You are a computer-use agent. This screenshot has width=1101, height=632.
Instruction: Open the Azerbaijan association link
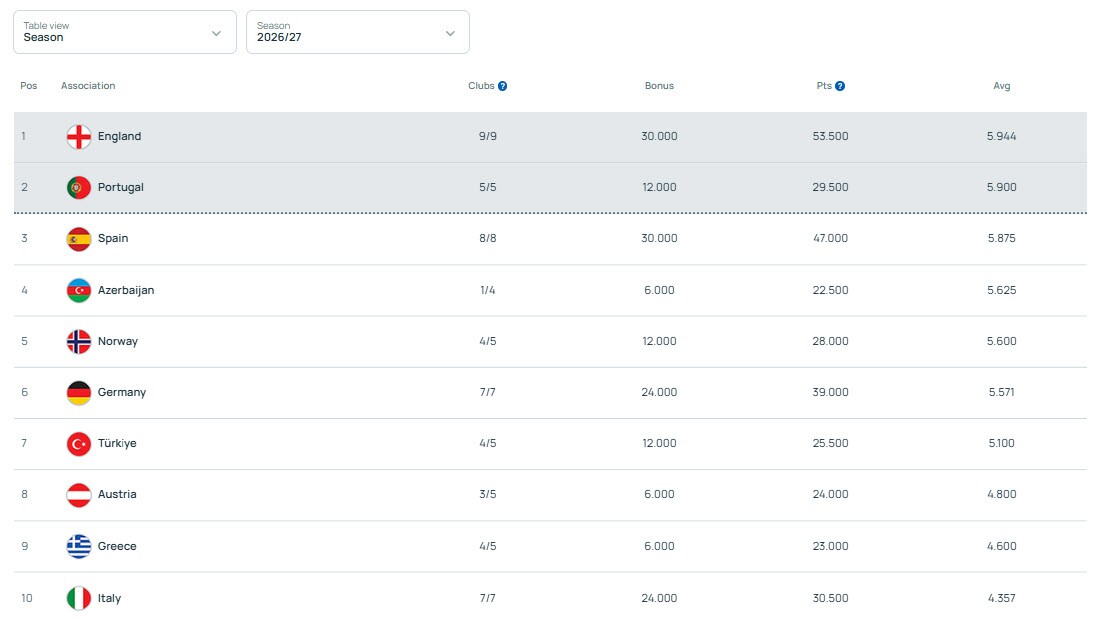(x=126, y=290)
